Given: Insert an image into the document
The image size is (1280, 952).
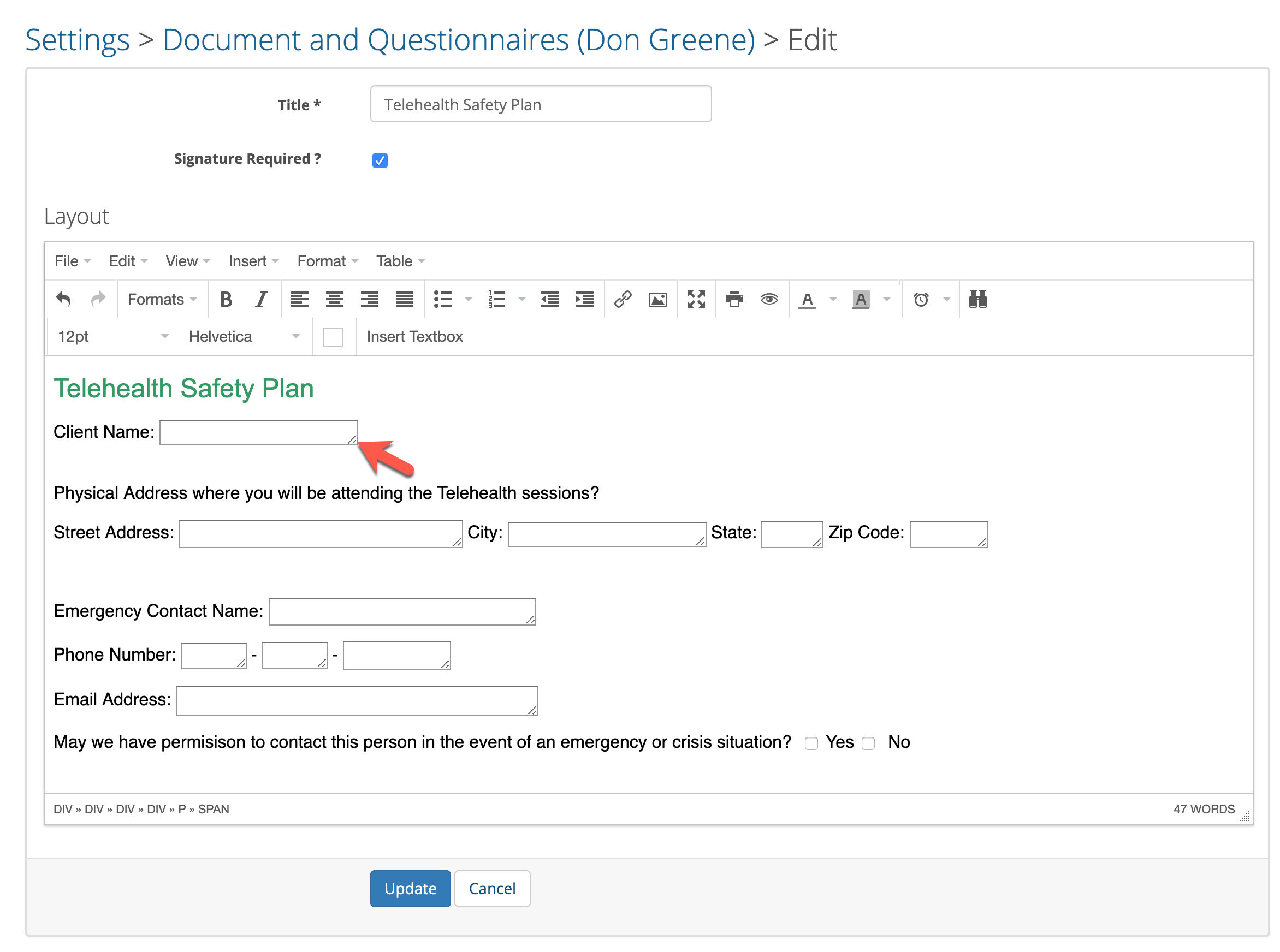Looking at the screenshot, I should [657, 299].
